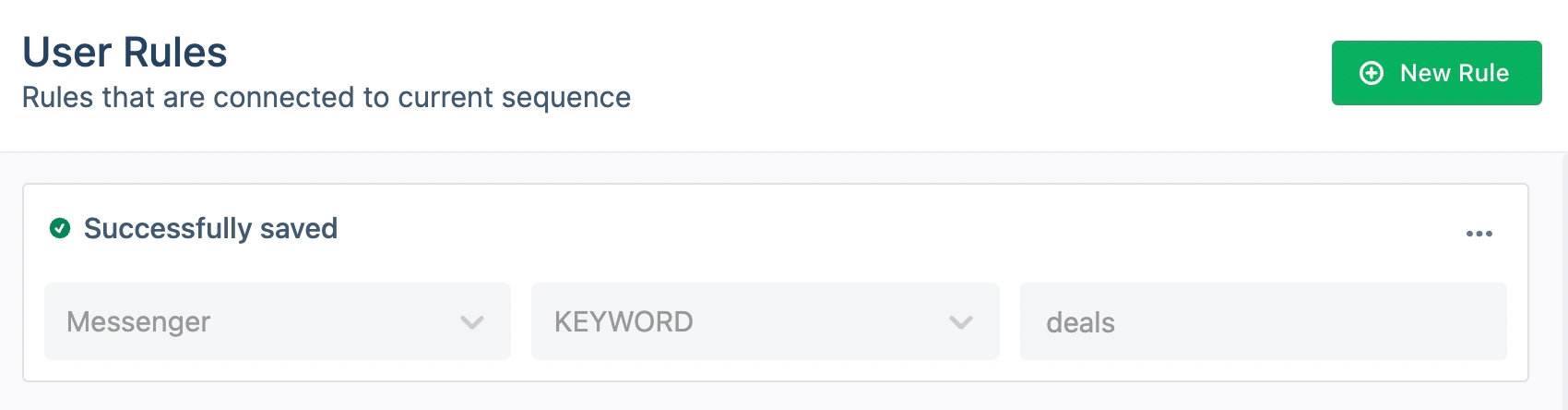Click the chevron arrow beside Messenger
1568x410 pixels.
pos(472,322)
